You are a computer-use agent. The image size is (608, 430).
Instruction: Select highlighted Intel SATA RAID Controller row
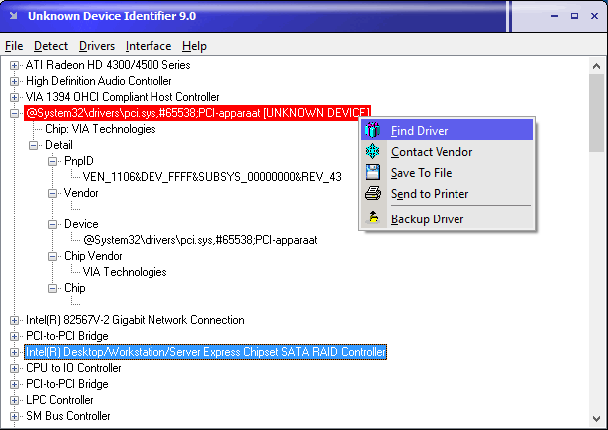(206, 352)
